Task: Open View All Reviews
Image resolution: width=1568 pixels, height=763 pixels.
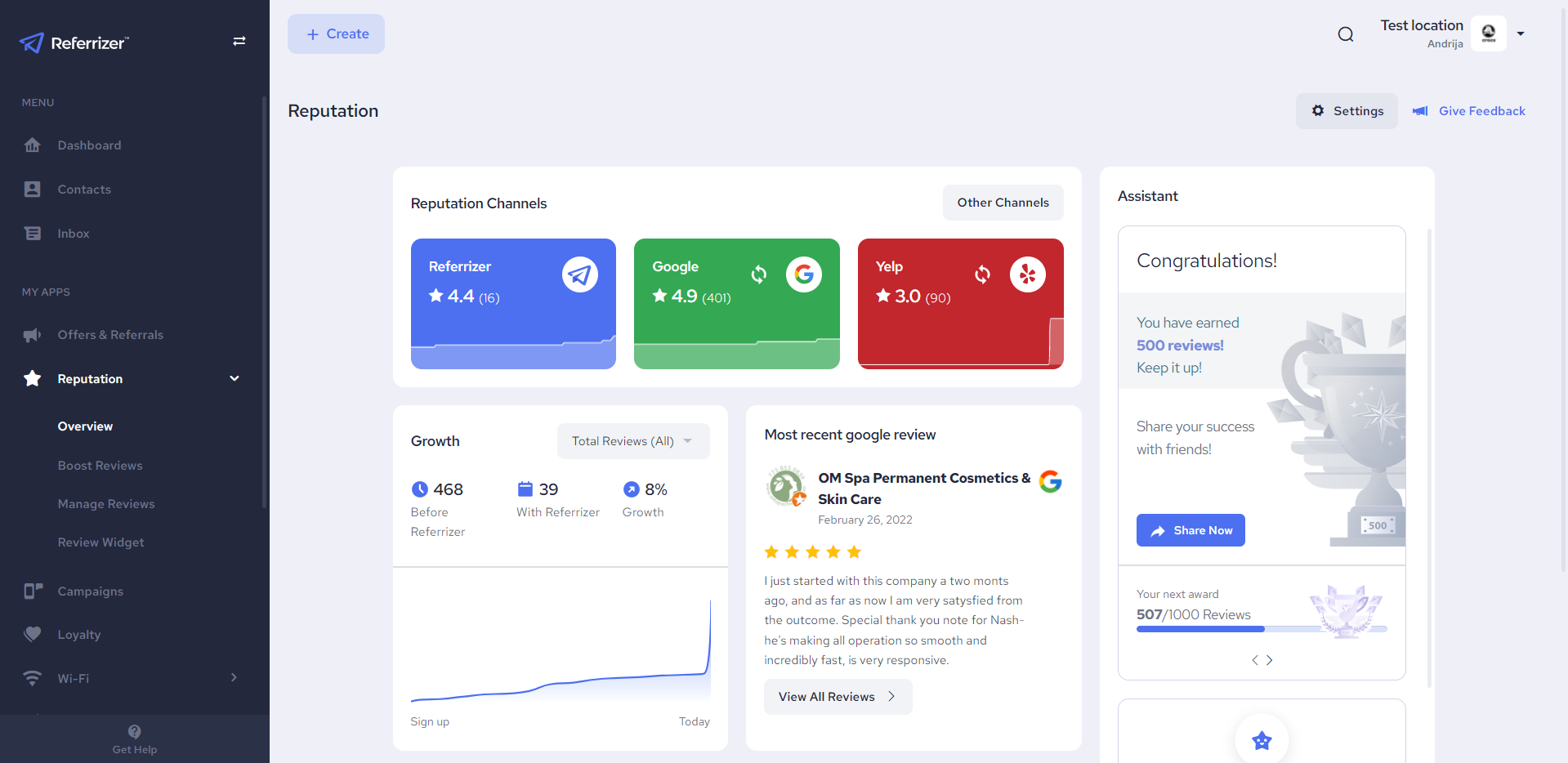Action: [x=838, y=696]
